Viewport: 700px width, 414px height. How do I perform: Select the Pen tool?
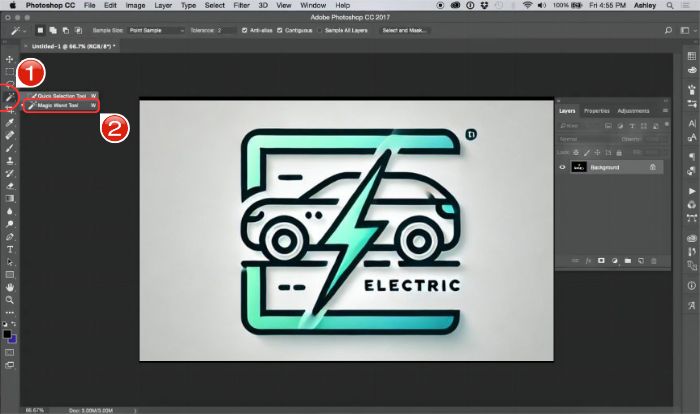tap(9, 237)
